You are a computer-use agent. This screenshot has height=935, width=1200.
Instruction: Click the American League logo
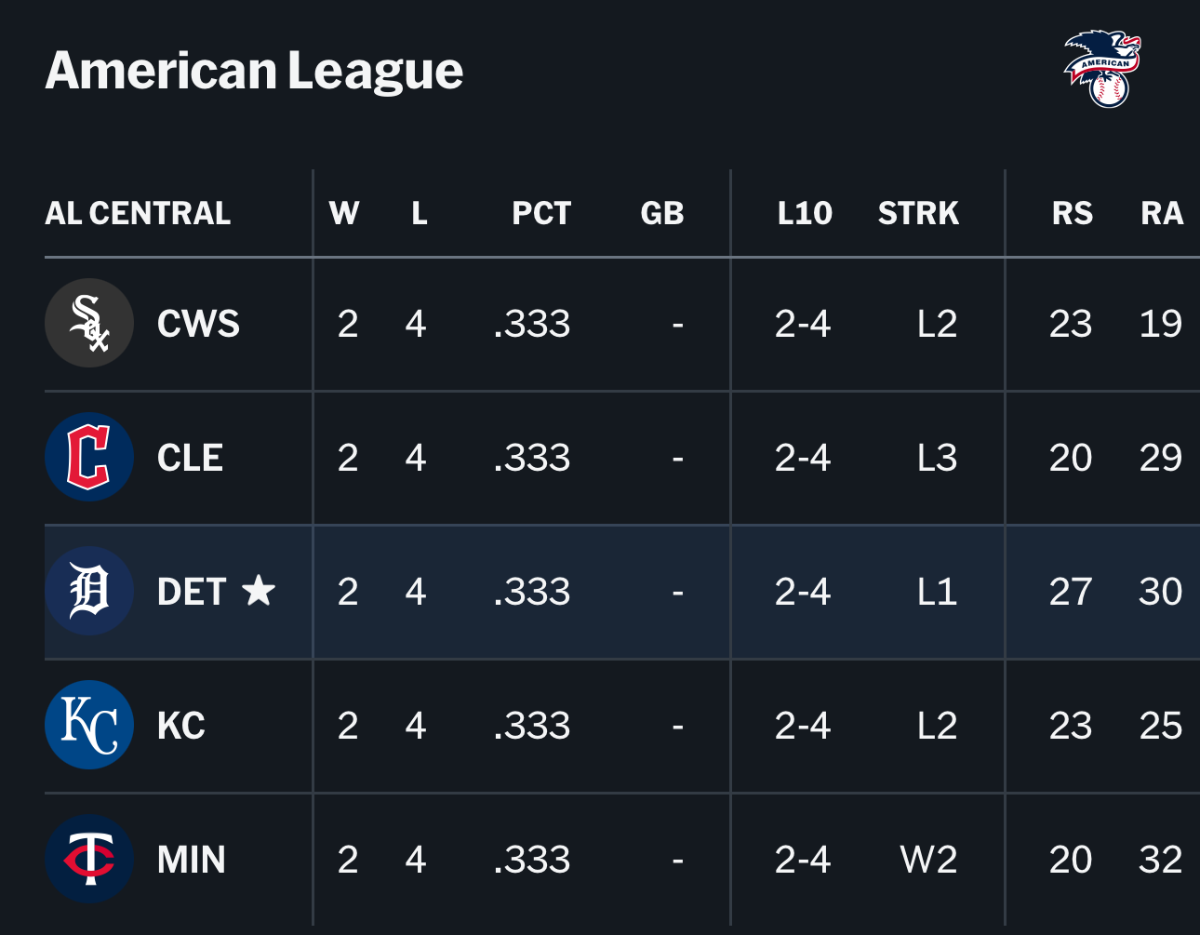point(1102,68)
